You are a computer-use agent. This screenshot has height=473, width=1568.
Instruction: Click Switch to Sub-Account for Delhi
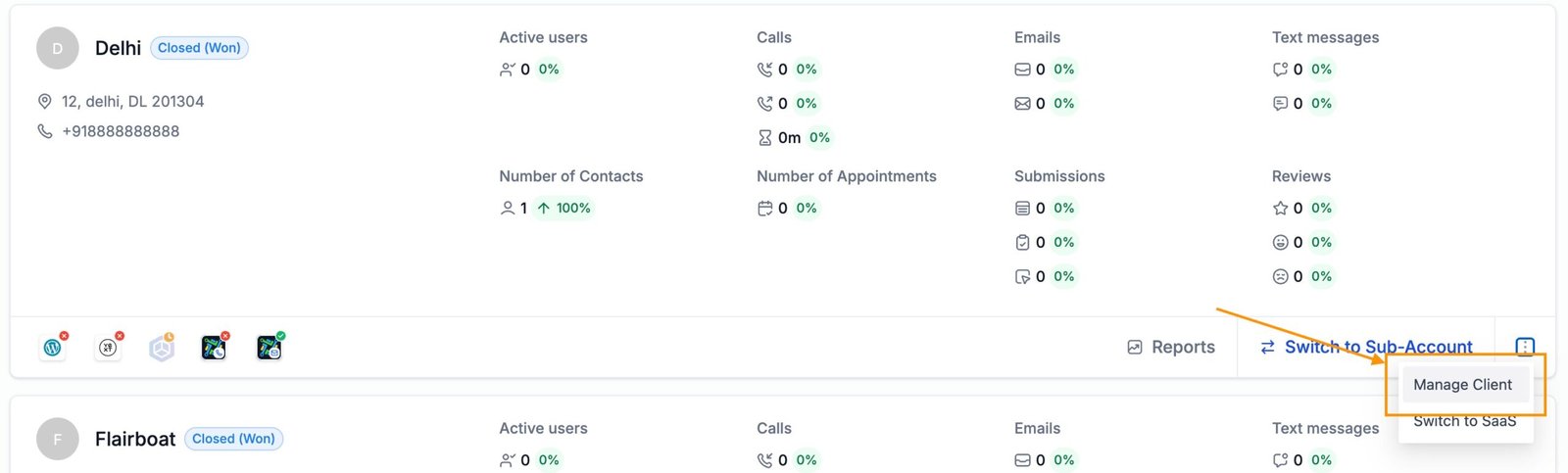point(1366,347)
